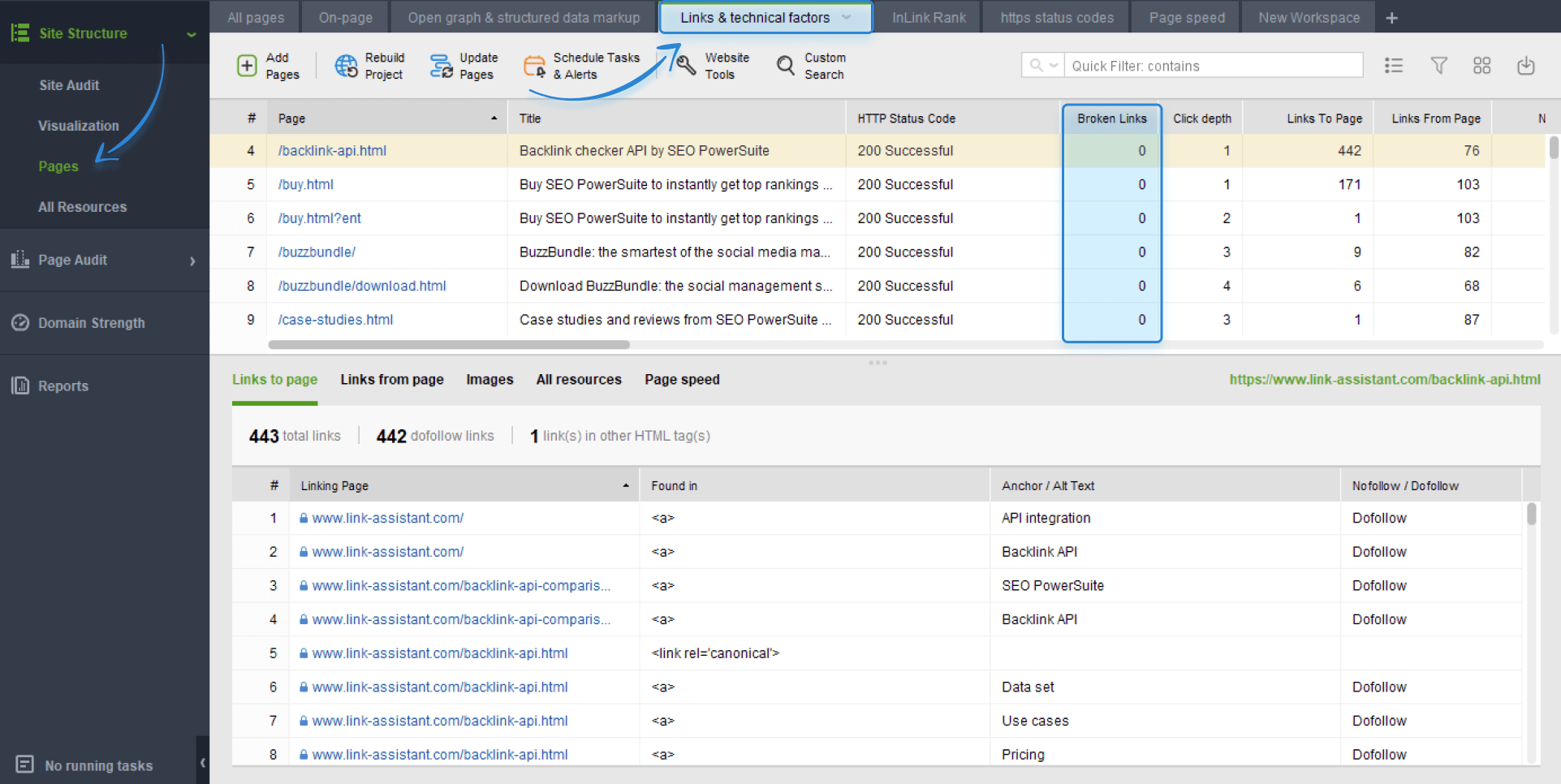
Task: Select the 'Use cases' anchor text cell
Action: pos(1165,721)
